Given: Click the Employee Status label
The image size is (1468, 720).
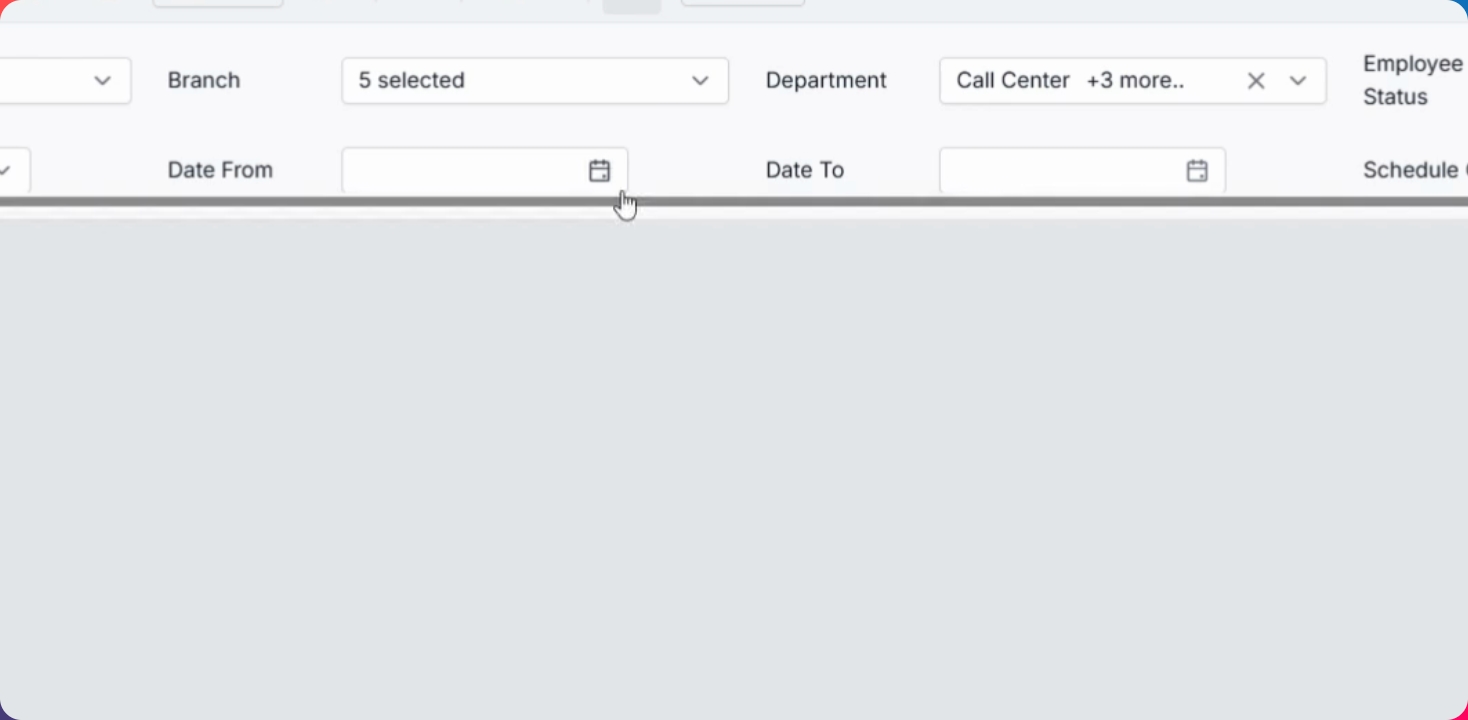Looking at the screenshot, I should coord(1412,80).
